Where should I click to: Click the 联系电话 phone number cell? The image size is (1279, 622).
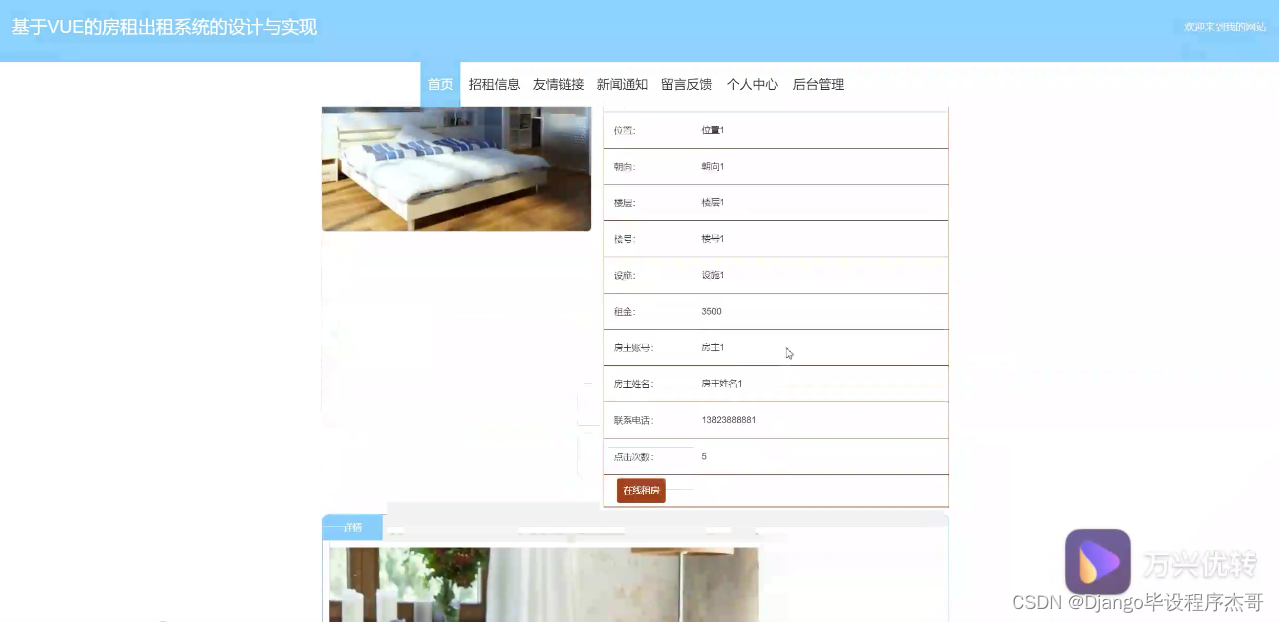point(728,419)
